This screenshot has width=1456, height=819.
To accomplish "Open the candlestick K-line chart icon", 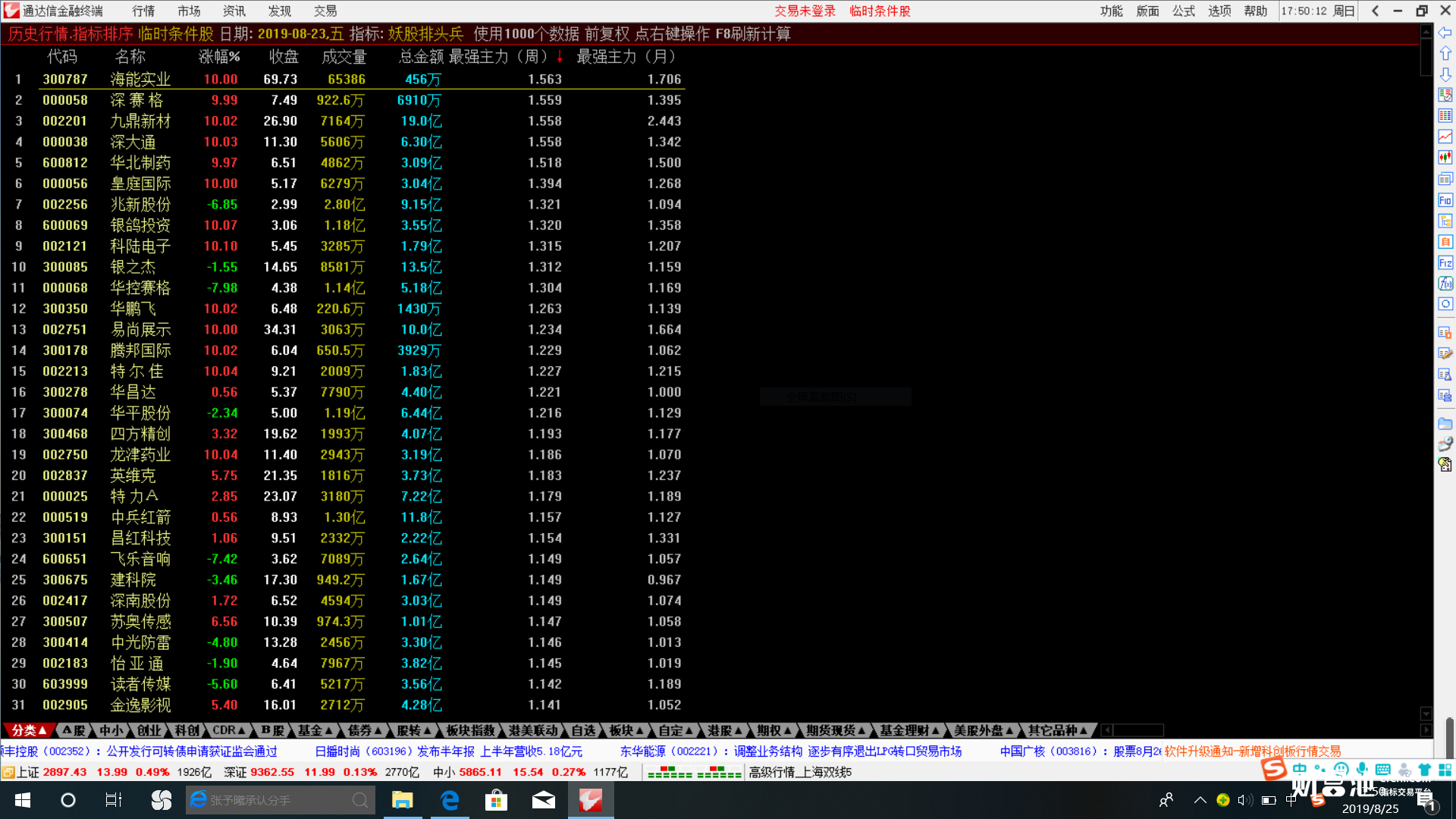I will pyautogui.click(x=1445, y=158).
